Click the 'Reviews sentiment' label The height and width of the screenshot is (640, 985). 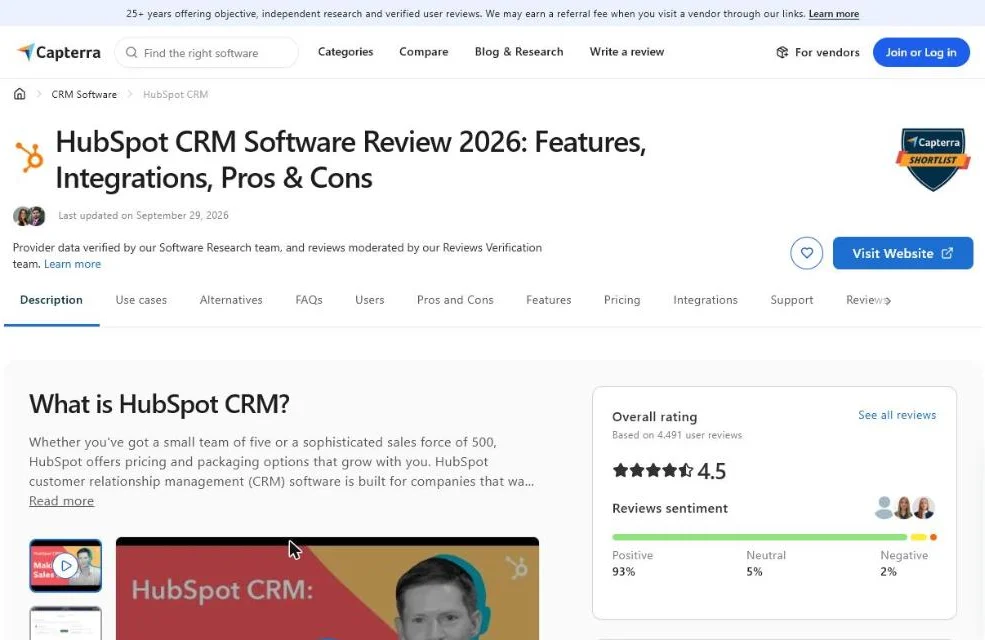670,508
